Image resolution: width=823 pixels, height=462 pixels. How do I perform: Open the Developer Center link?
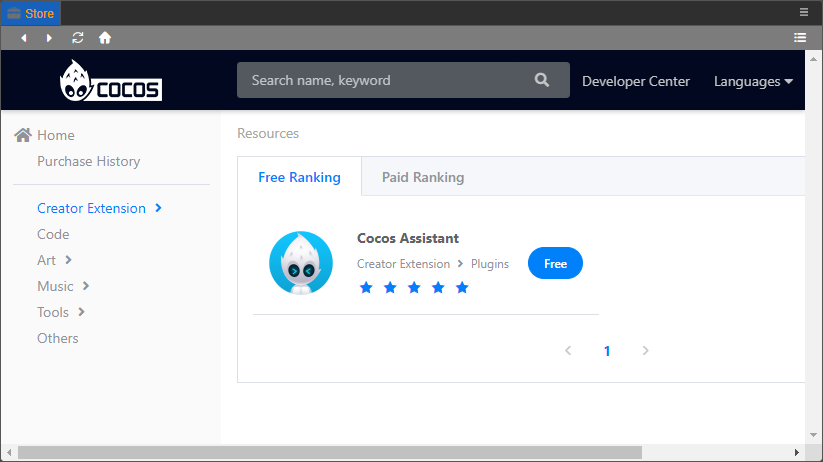click(636, 81)
